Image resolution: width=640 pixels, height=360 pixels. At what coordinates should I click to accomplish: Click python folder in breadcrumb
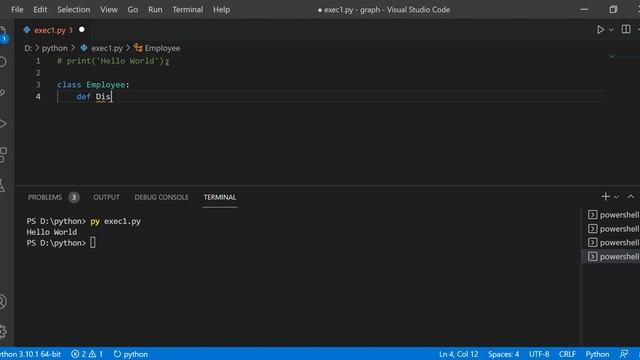click(x=55, y=48)
